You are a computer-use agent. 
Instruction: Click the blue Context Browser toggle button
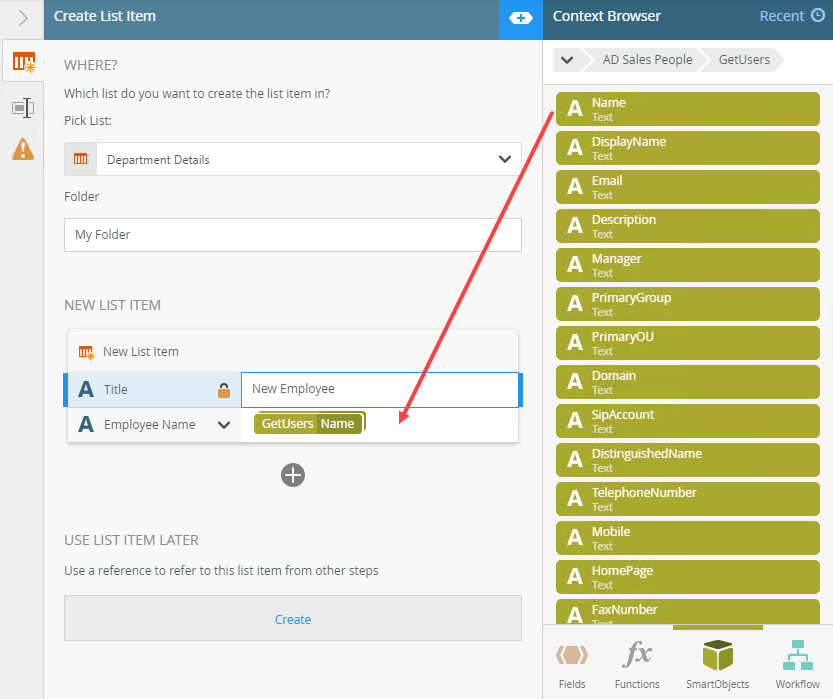(520, 17)
